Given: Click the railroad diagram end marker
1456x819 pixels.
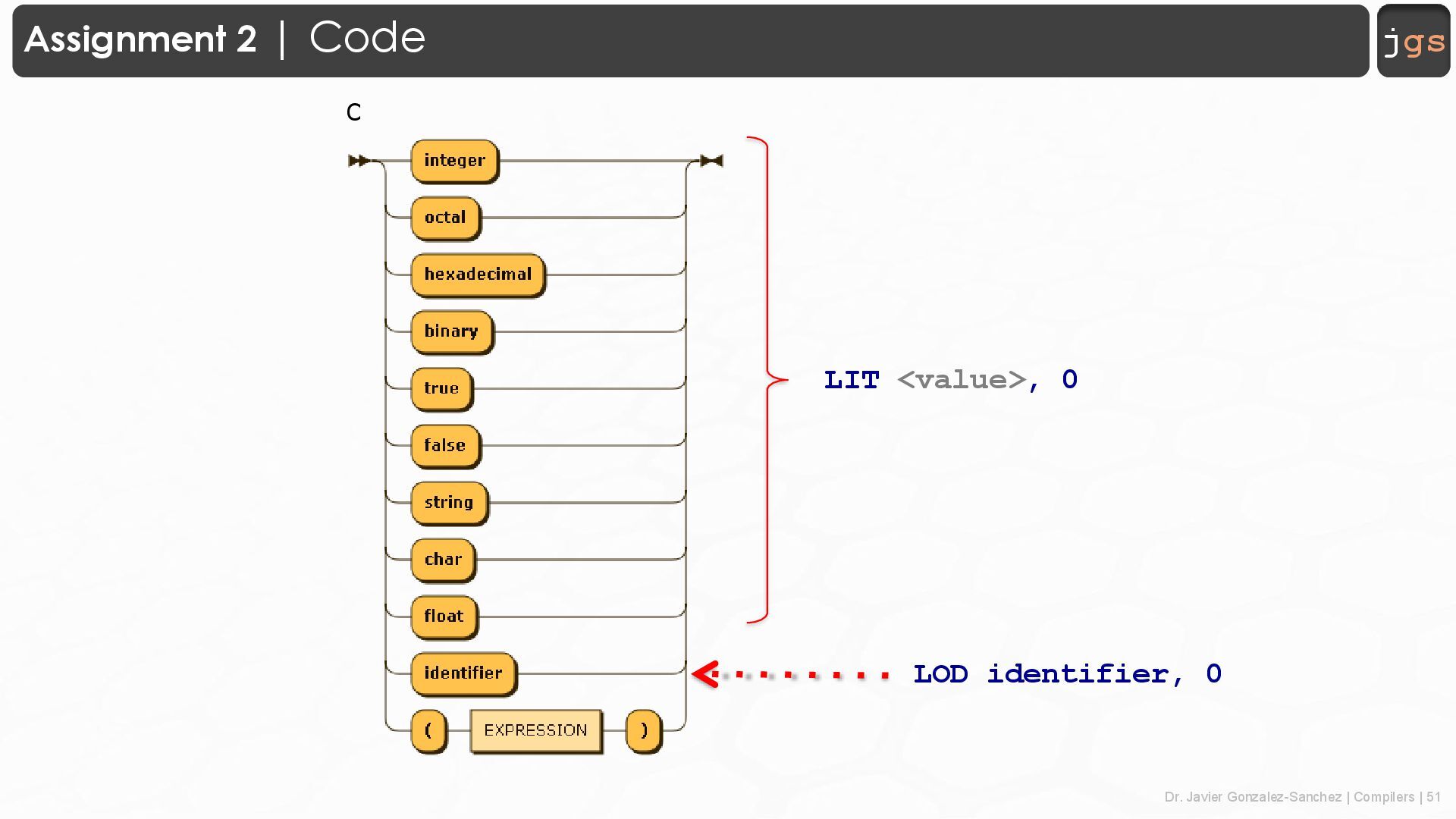Looking at the screenshot, I should click(711, 161).
